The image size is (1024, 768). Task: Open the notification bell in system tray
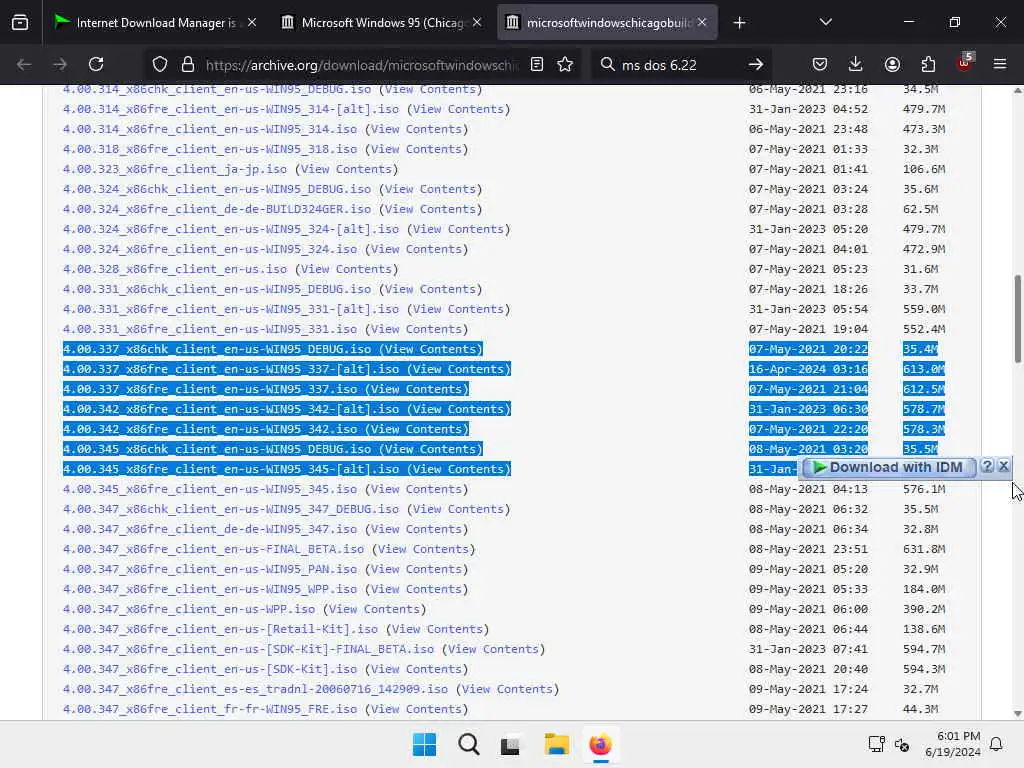(x=996, y=744)
